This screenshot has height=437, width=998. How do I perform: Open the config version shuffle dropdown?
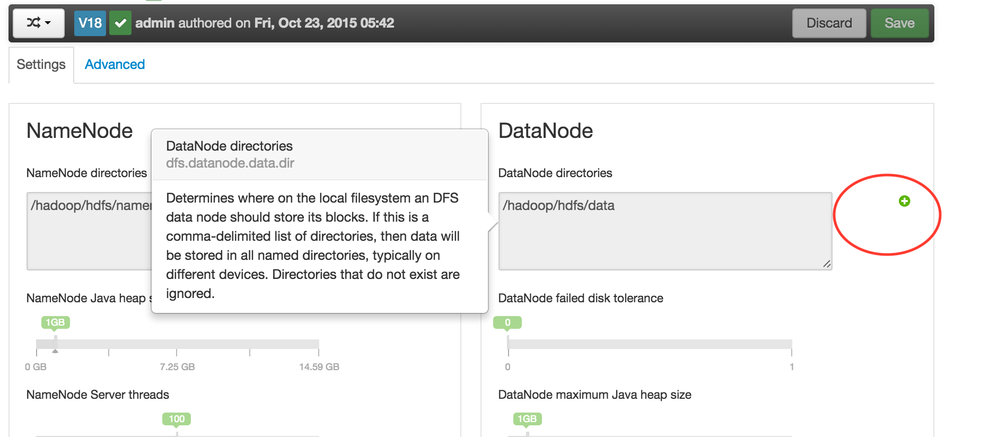click(38, 23)
